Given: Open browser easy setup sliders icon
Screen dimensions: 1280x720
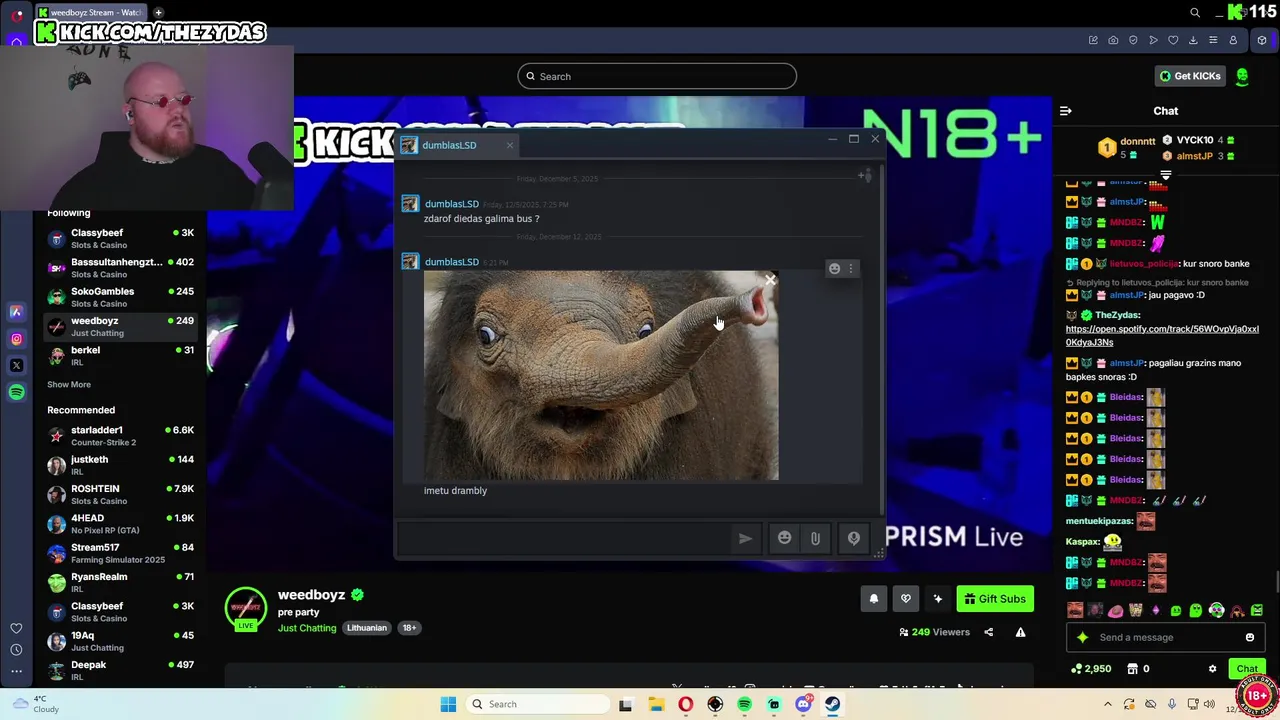Looking at the screenshot, I should 1213,40.
